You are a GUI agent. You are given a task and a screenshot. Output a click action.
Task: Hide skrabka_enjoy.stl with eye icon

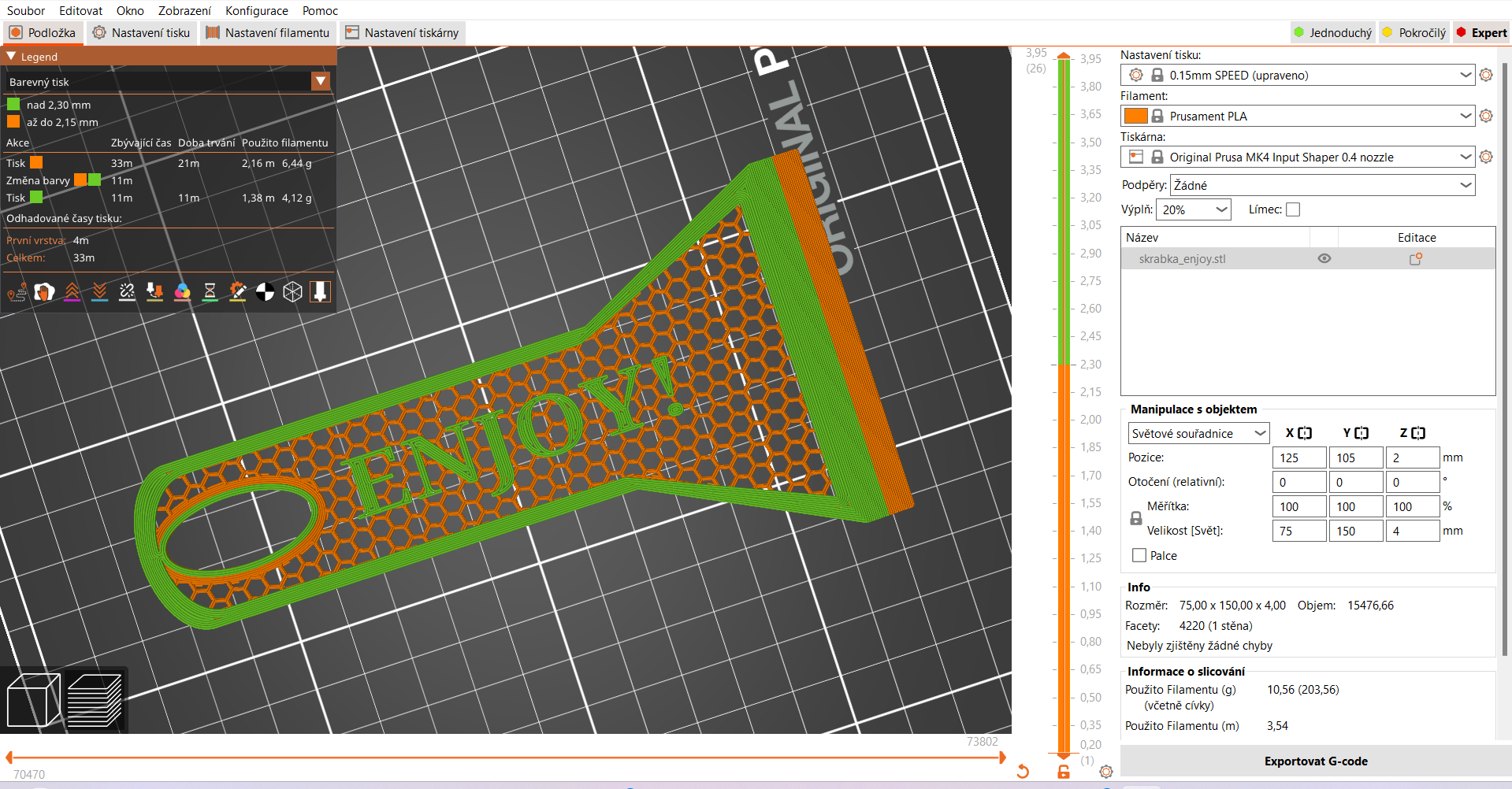(1324, 258)
